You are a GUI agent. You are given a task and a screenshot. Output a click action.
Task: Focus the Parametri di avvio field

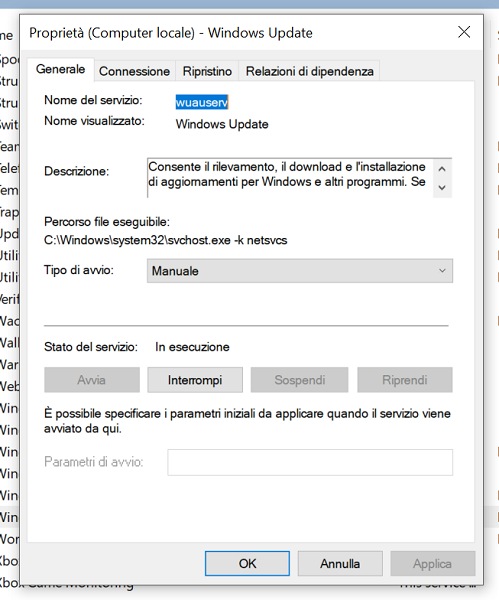coord(310,462)
